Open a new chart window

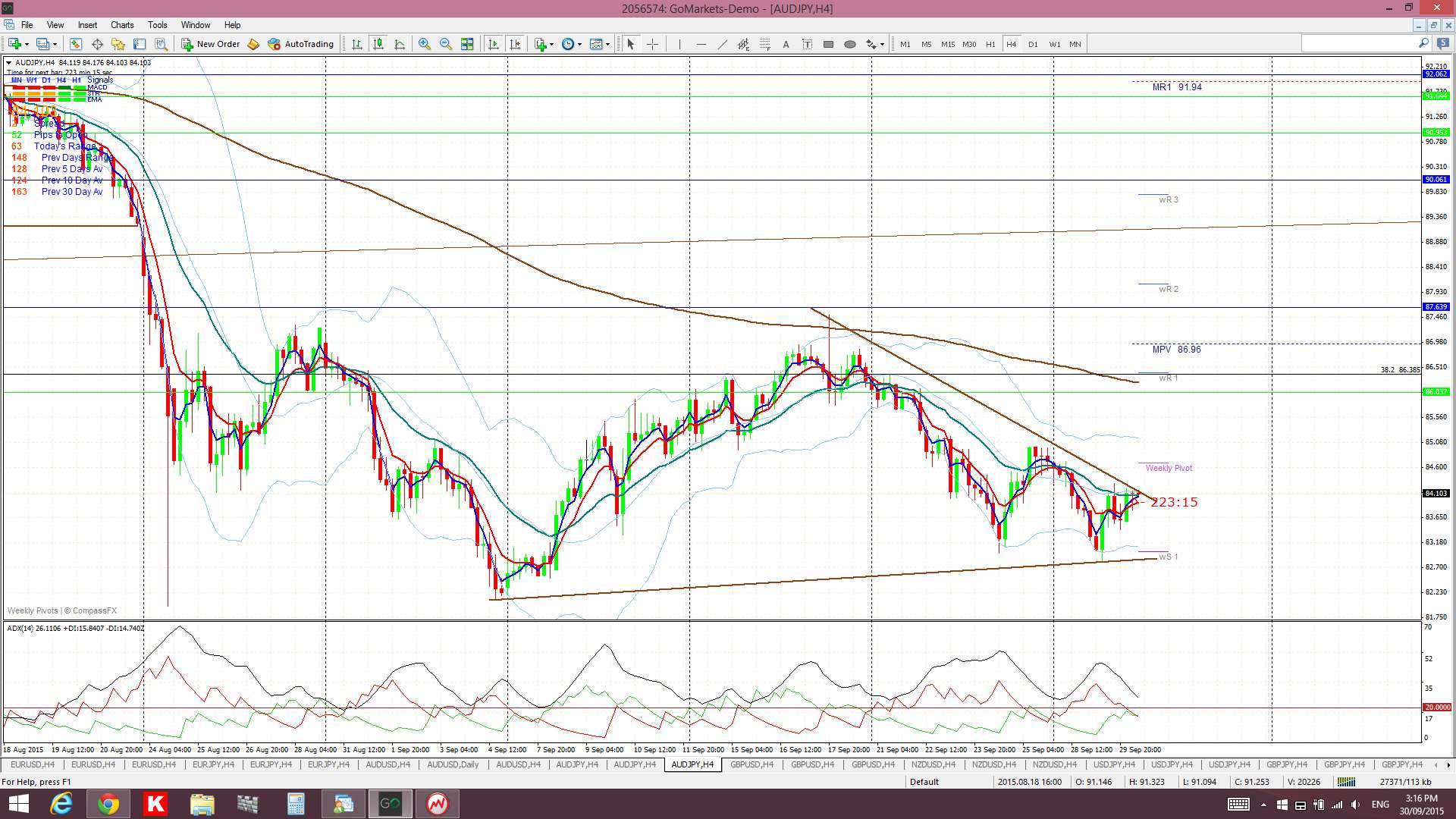tap(14, 44)
